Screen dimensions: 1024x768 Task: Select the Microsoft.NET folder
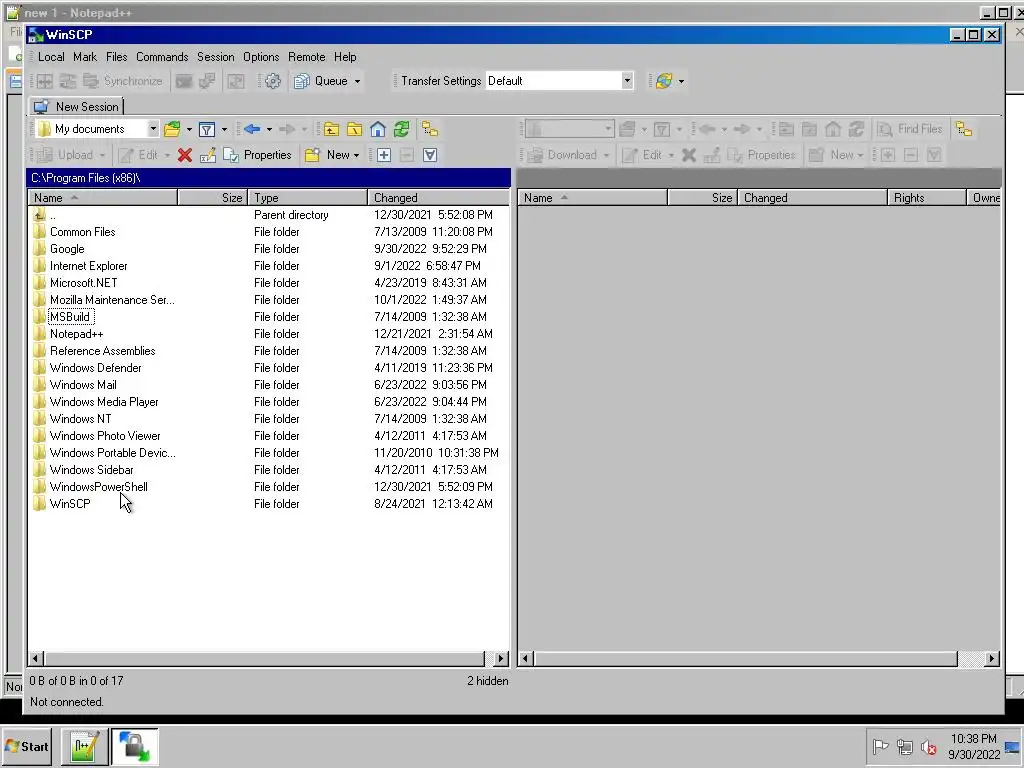(268, 283)
